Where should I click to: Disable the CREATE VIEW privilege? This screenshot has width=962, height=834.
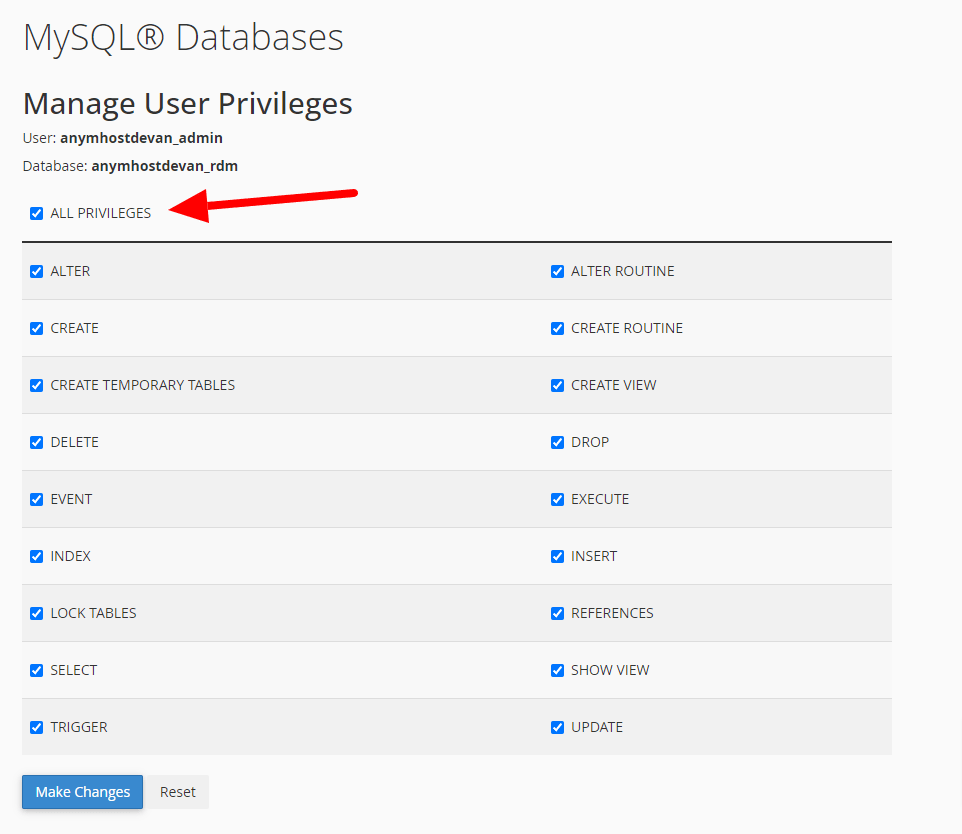(x=558, y=385)
